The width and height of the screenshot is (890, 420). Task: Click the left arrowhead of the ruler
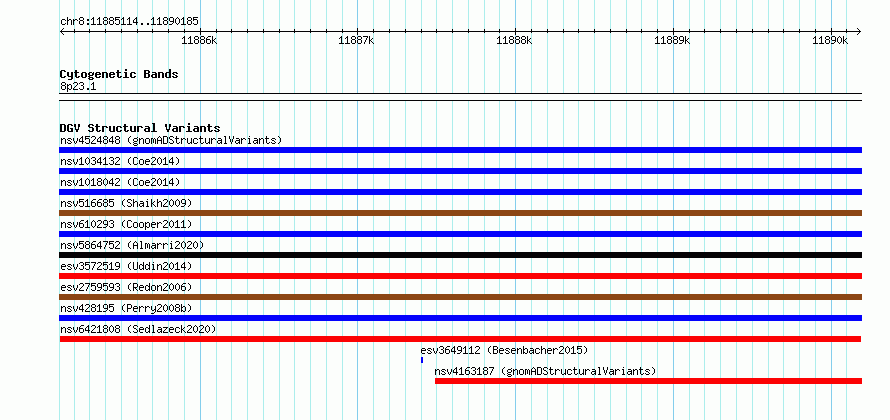click(x=62, y=31)
